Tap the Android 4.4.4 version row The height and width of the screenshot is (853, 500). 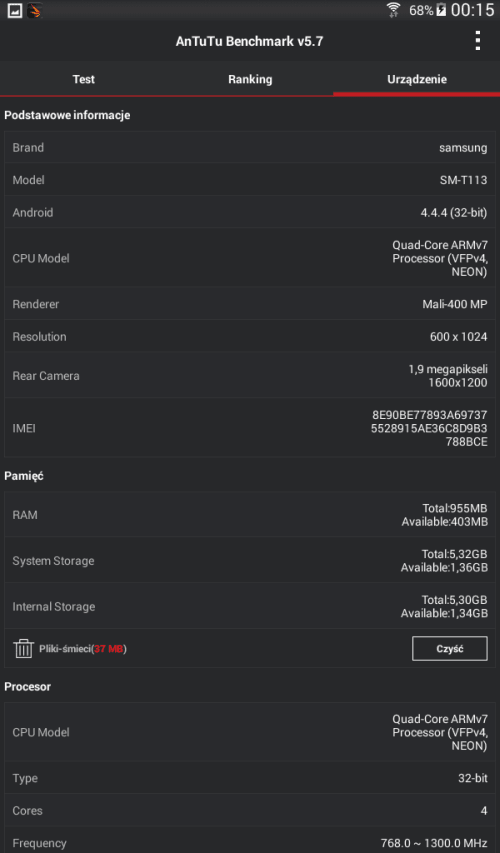point(250,213)
